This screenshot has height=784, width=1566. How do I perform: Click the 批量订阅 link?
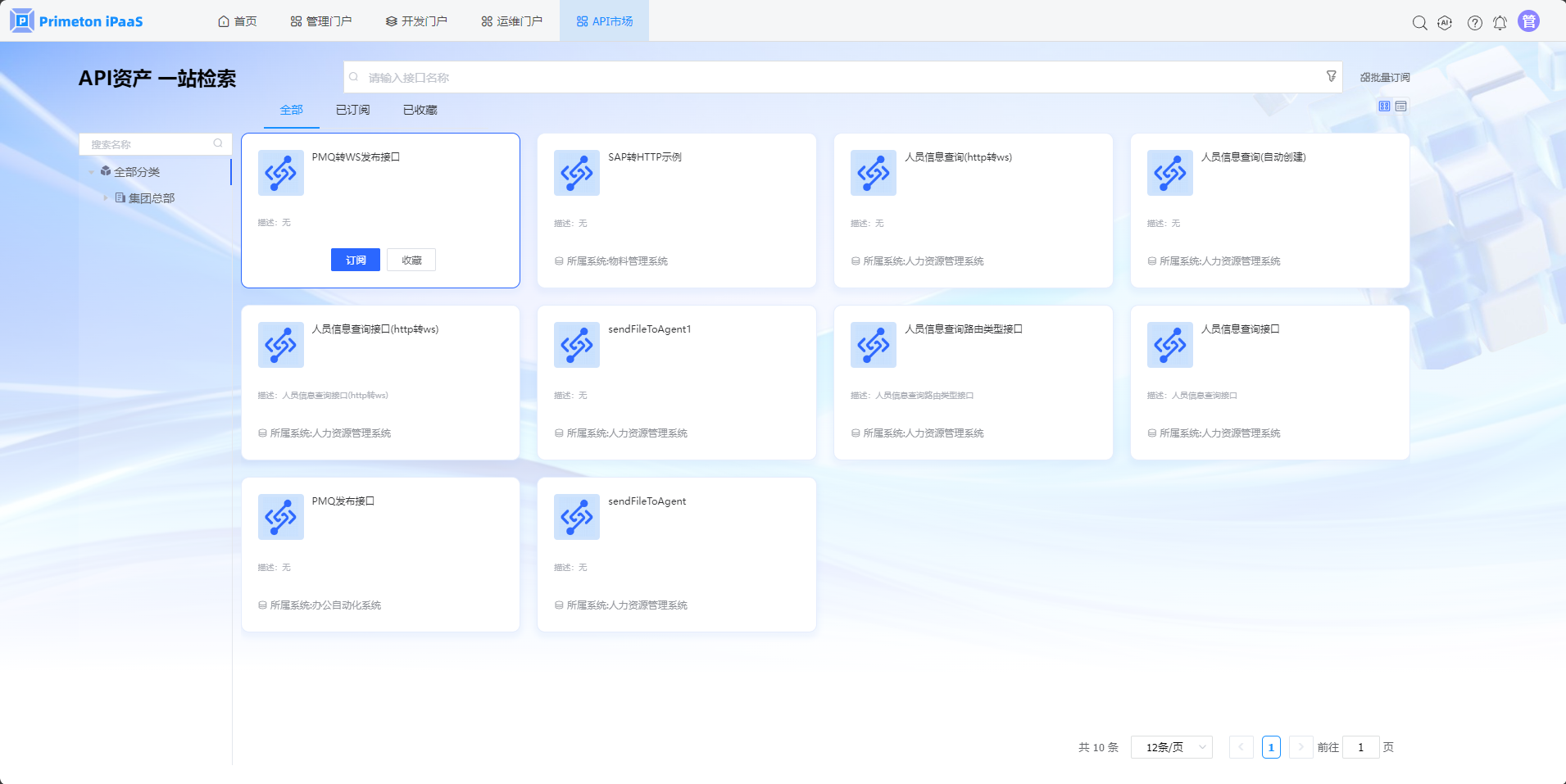click(1385, 78)
